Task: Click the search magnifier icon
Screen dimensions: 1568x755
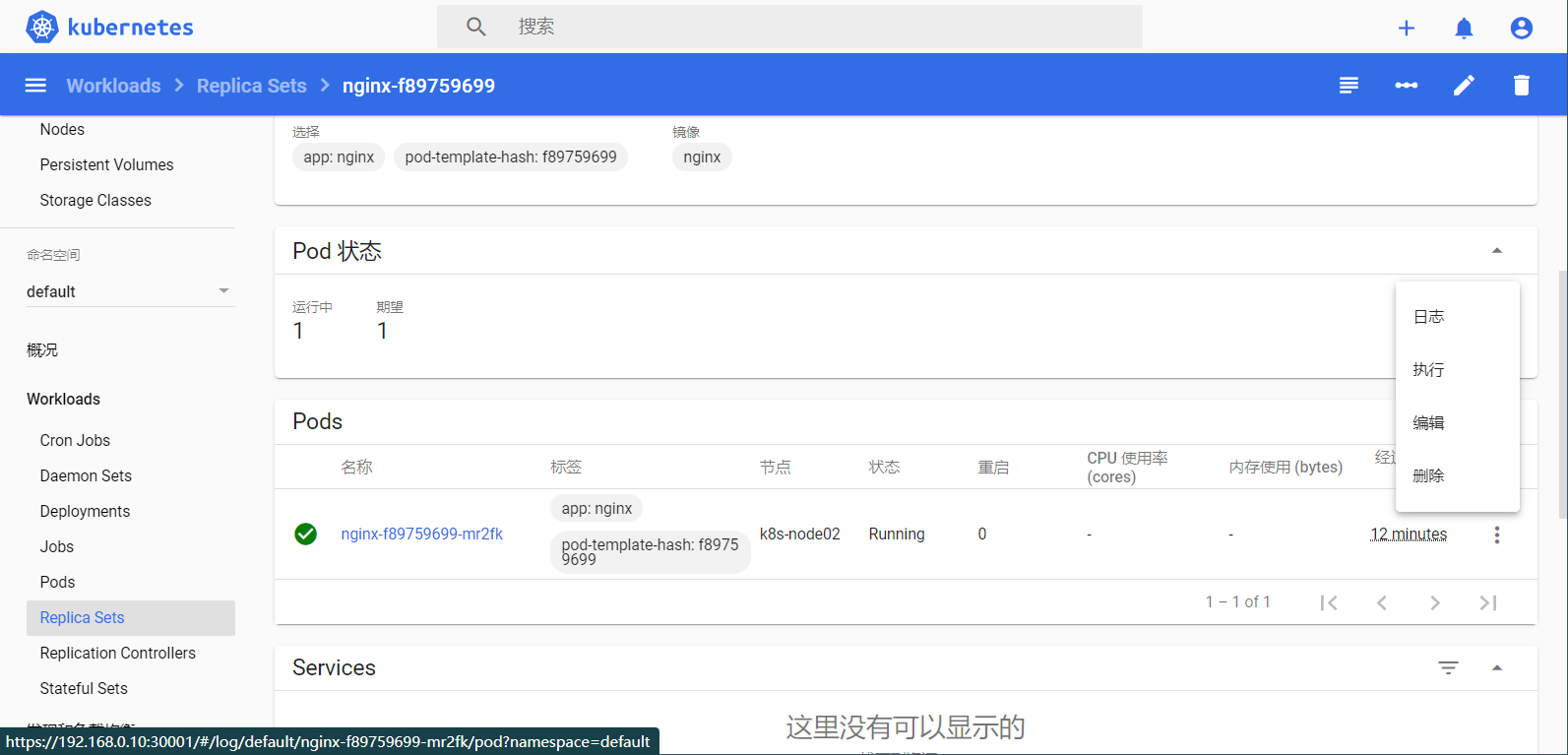Action: (476, 27)
